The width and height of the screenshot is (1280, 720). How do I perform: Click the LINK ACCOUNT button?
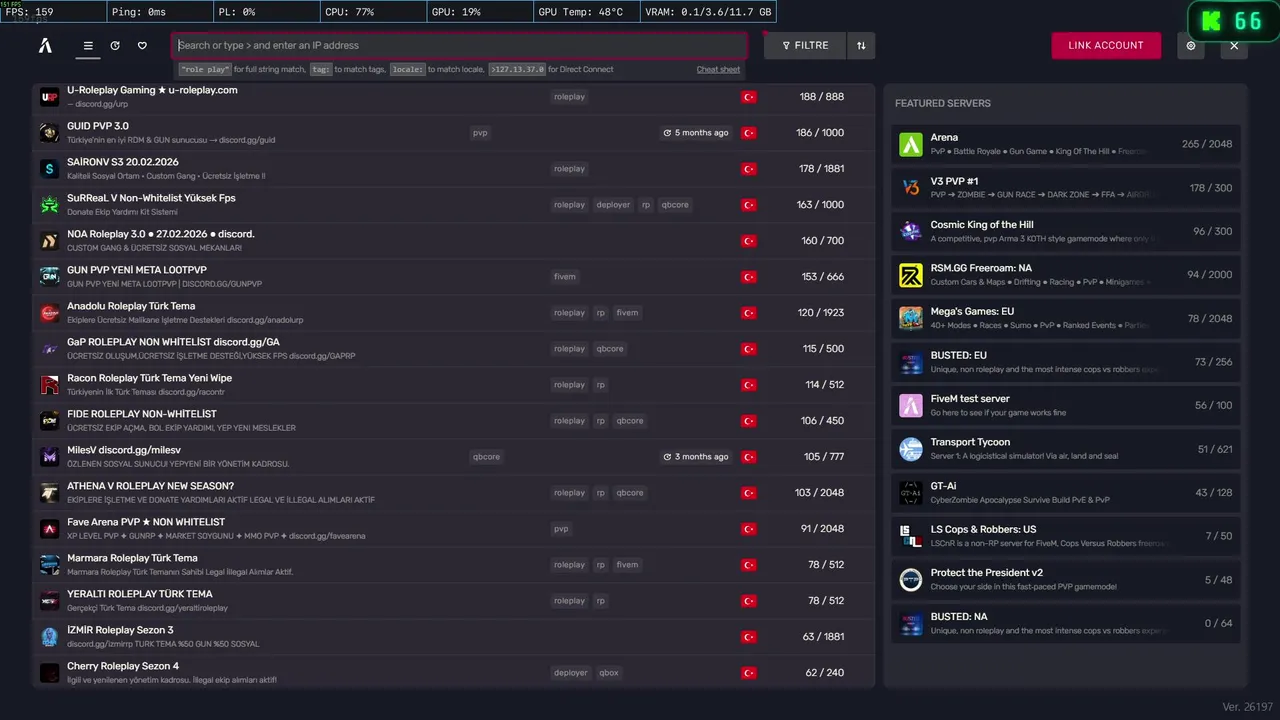1106,45
